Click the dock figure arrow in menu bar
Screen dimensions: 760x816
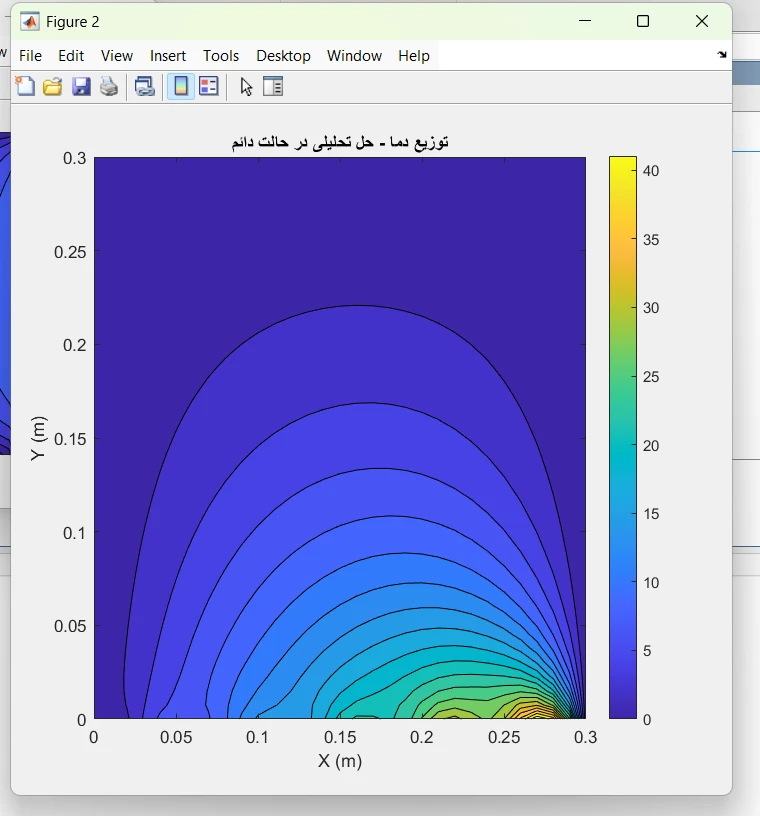click(722, 56)
